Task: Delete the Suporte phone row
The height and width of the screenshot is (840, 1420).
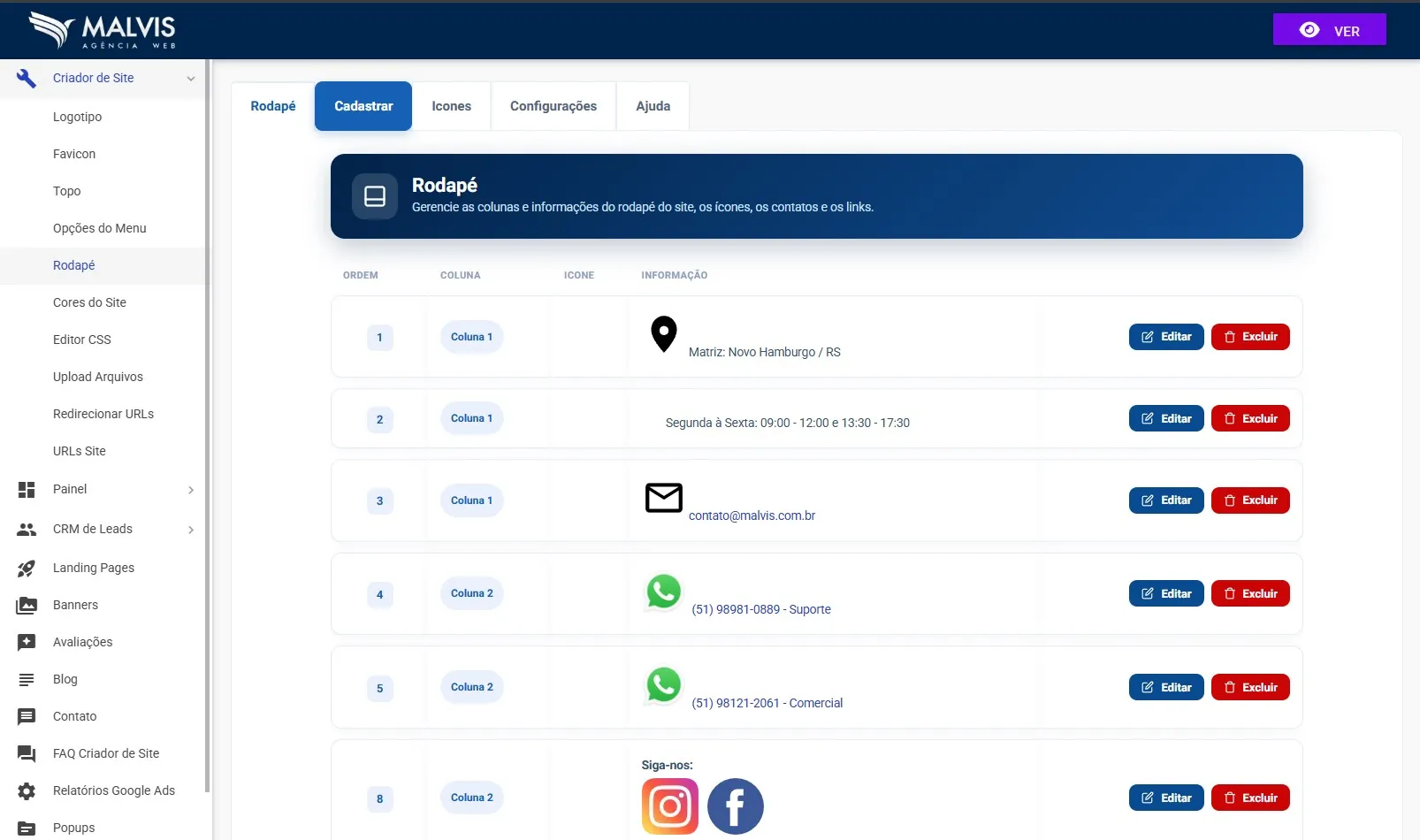Action: [x=1250, y=594]
